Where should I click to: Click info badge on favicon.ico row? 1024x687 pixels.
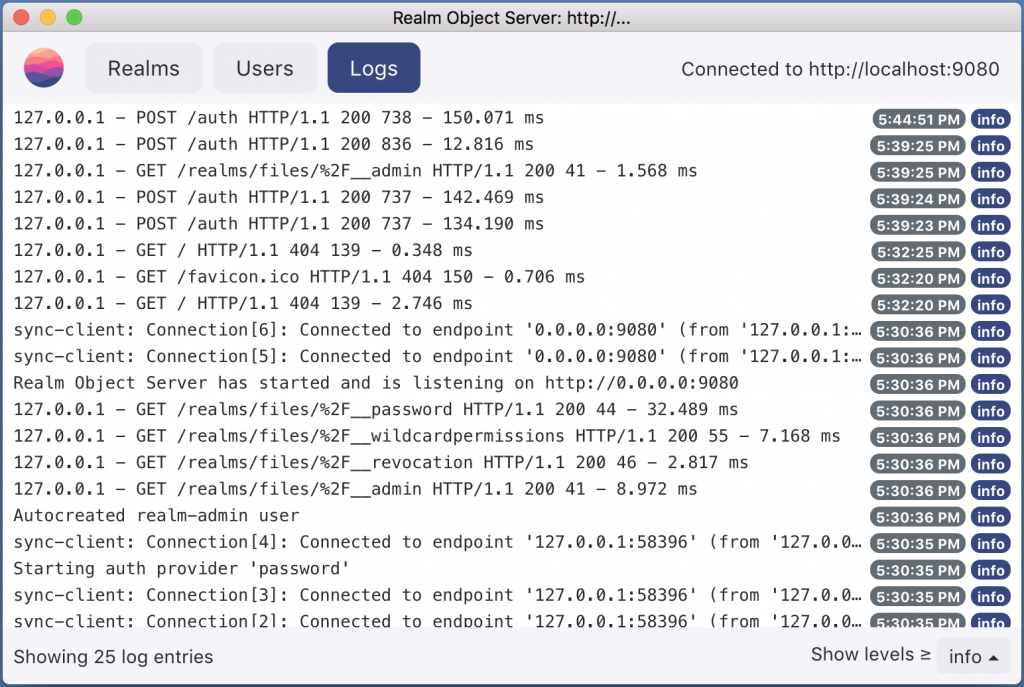991,278
